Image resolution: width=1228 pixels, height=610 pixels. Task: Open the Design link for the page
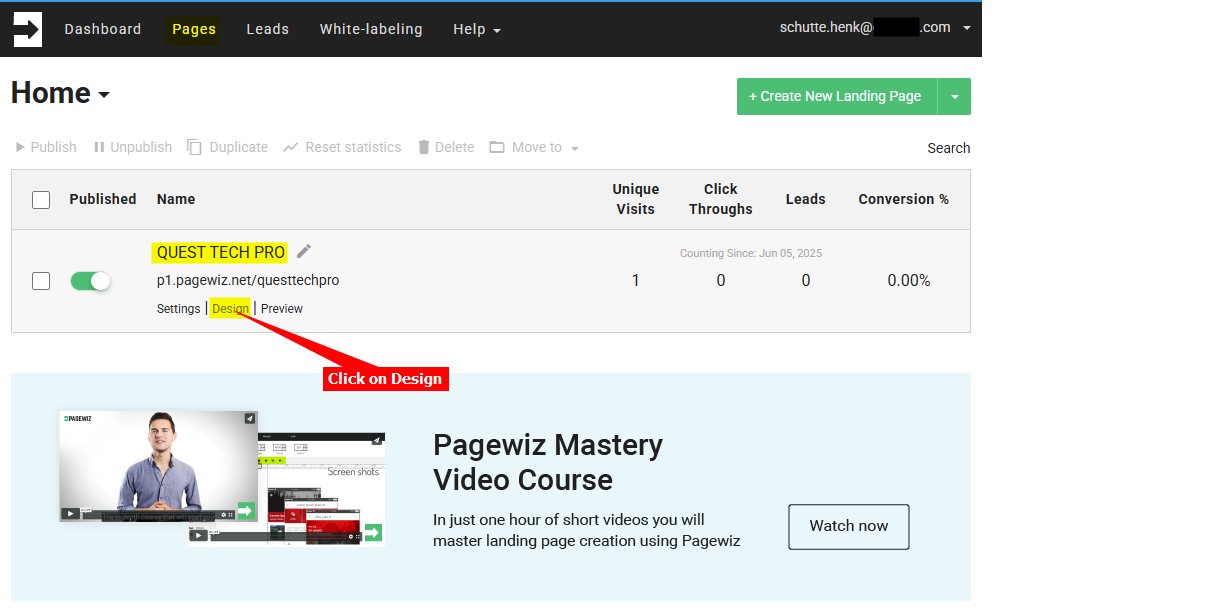pyautogui.click(x=230, y=309)
